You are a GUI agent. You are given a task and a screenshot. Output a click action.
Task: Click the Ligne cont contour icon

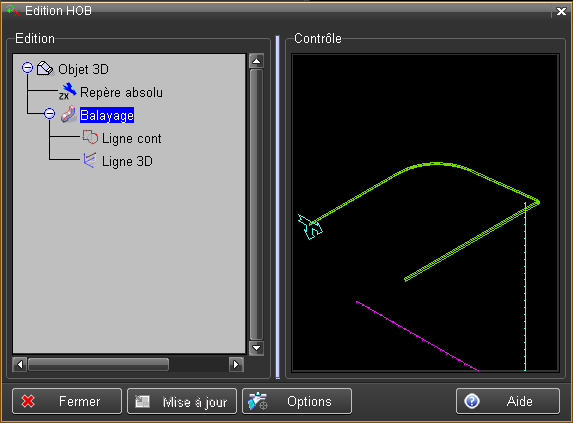pyautogui.click(x=90, y=137)
